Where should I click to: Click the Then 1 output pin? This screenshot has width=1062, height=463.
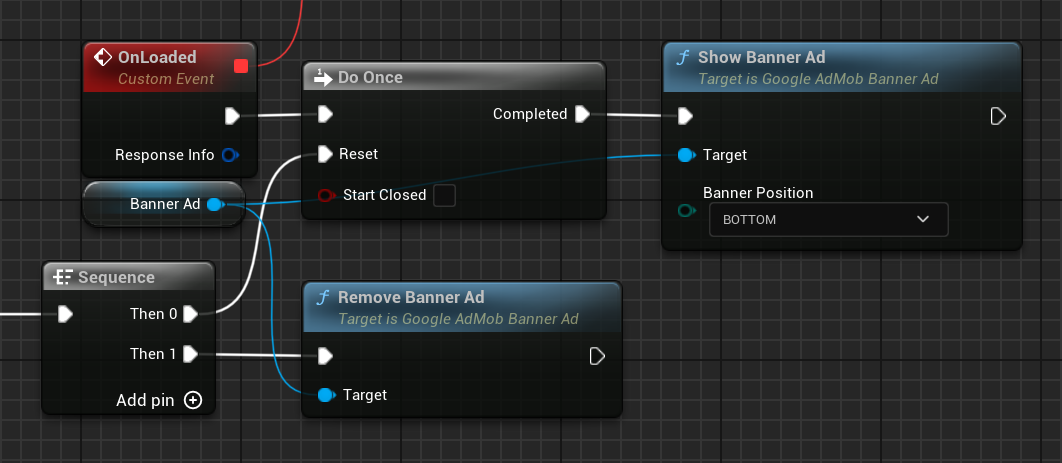[189, 354]
